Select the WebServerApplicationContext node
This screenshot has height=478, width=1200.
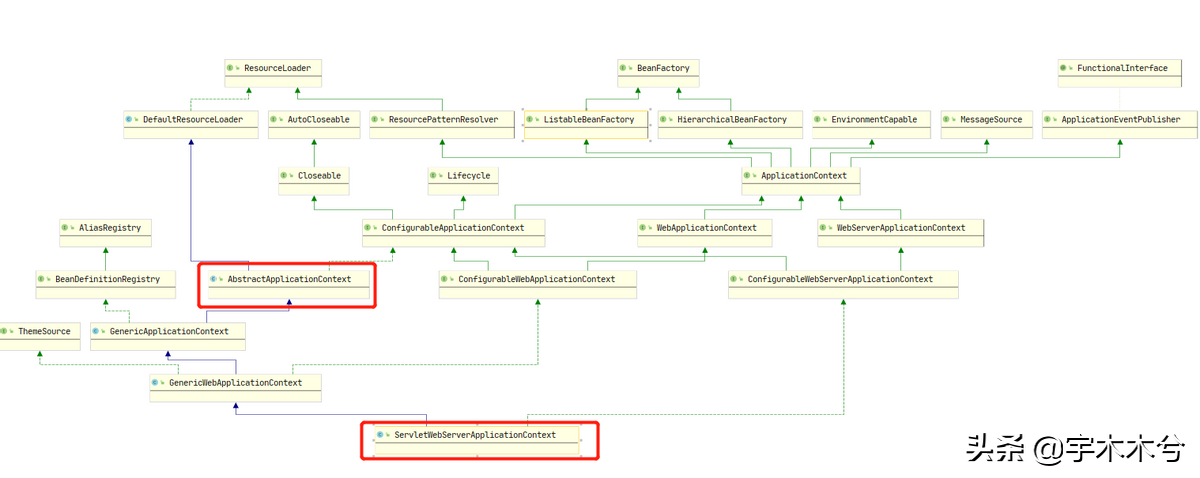[x=900, y=228]
